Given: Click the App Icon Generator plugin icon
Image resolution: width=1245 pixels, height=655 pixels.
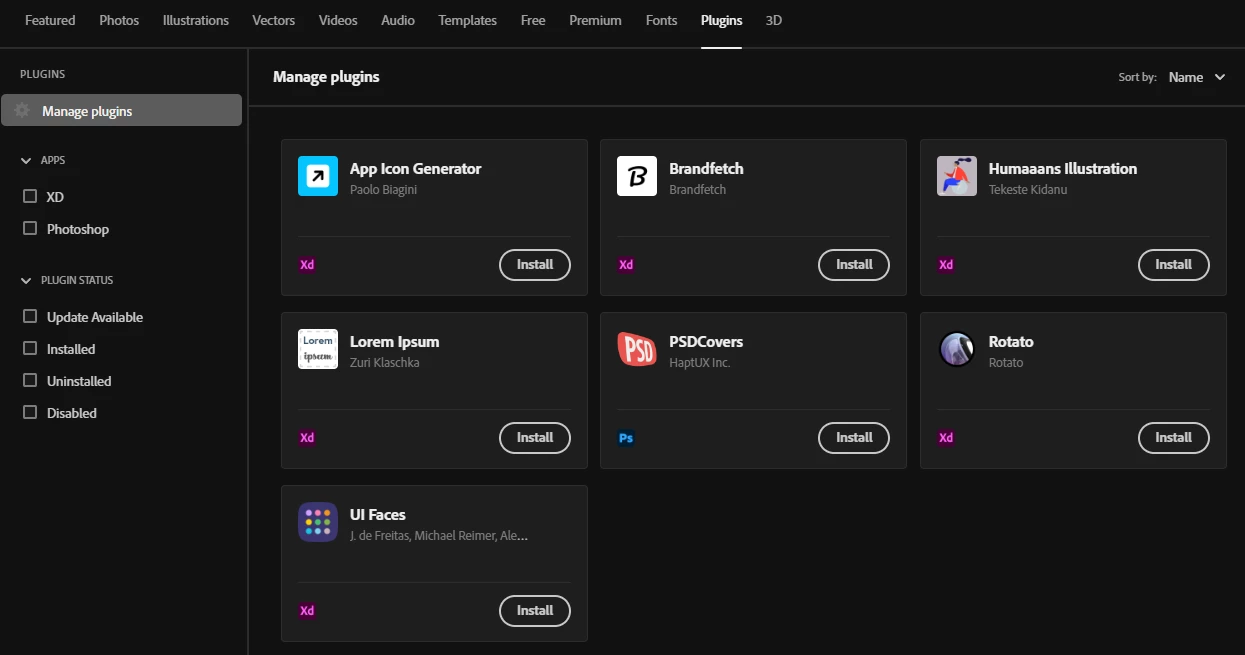Looking at the screenshot, I should [x=318, y=176].
